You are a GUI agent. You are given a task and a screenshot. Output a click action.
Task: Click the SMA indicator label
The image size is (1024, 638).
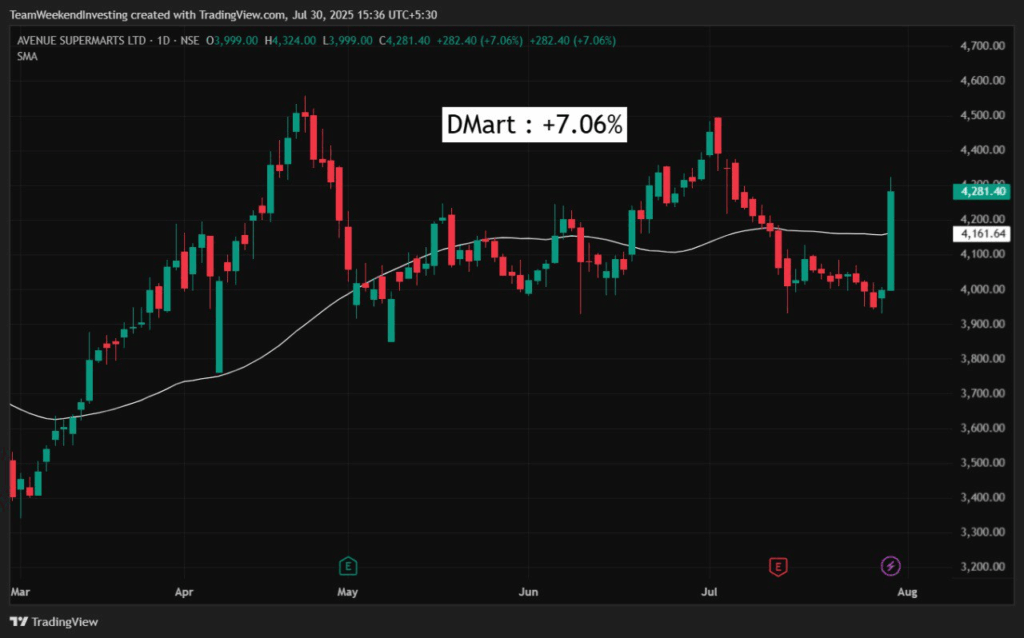click(x=27, y=56)
